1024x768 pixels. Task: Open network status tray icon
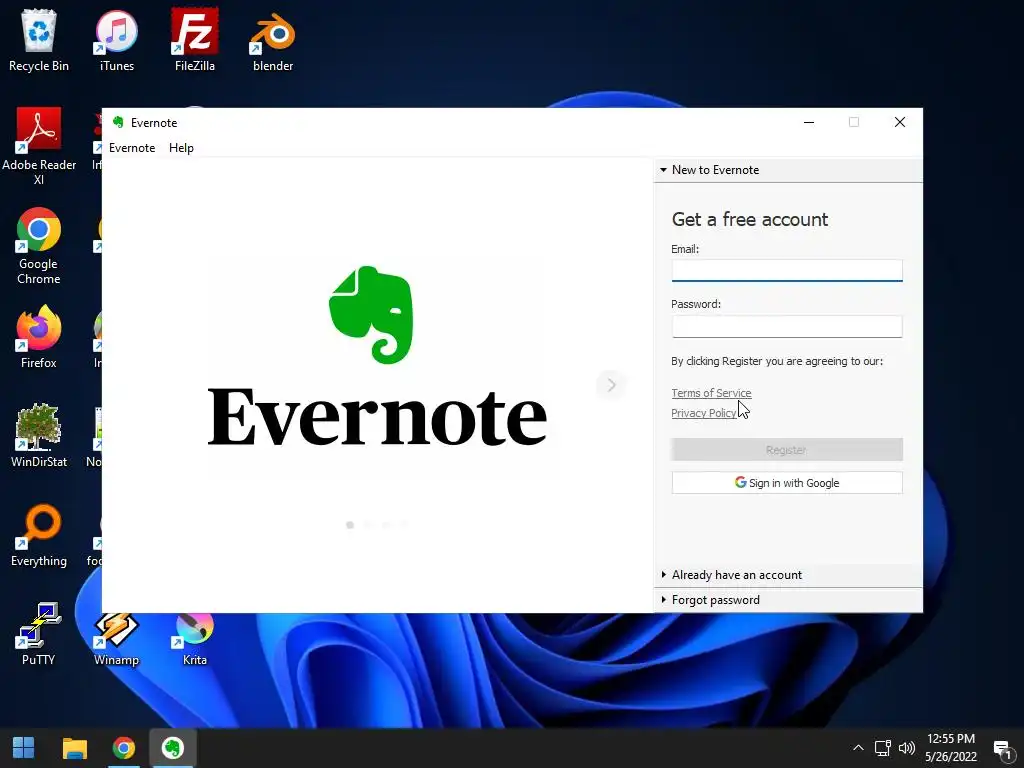[883, 748]
